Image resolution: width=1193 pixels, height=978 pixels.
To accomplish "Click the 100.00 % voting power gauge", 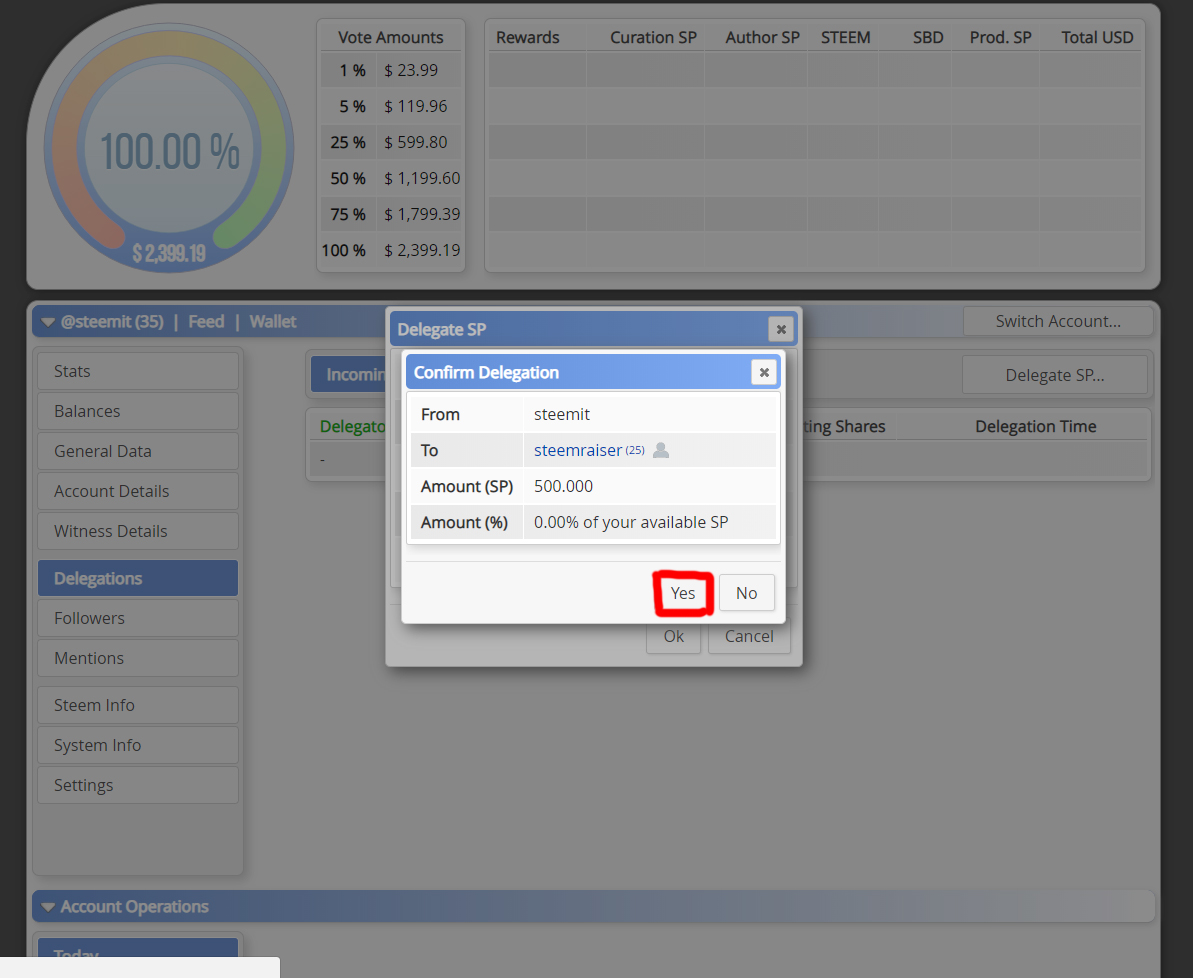I will tap(169, 148).
